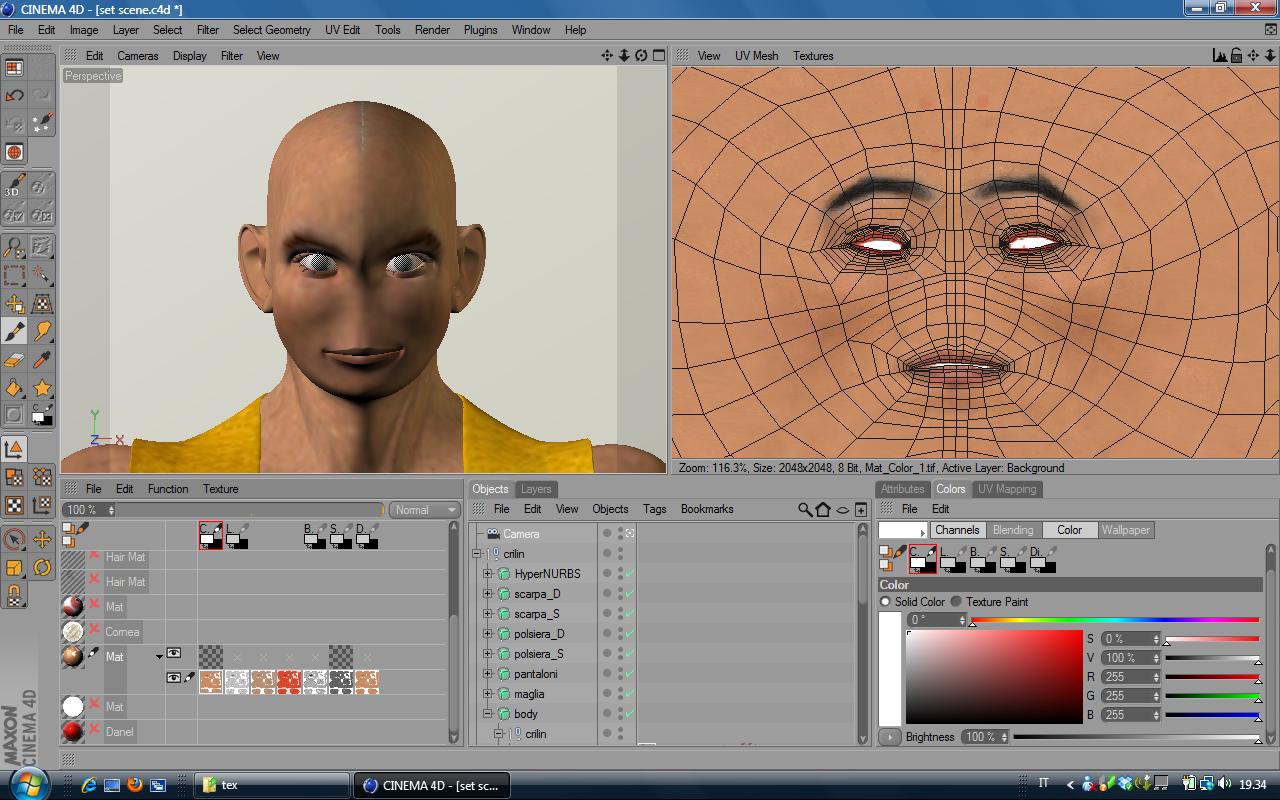This screenshot has height=800, width=1280.
Task: Toggle eye visibility of Mat background layer
Action: [174, 678]
